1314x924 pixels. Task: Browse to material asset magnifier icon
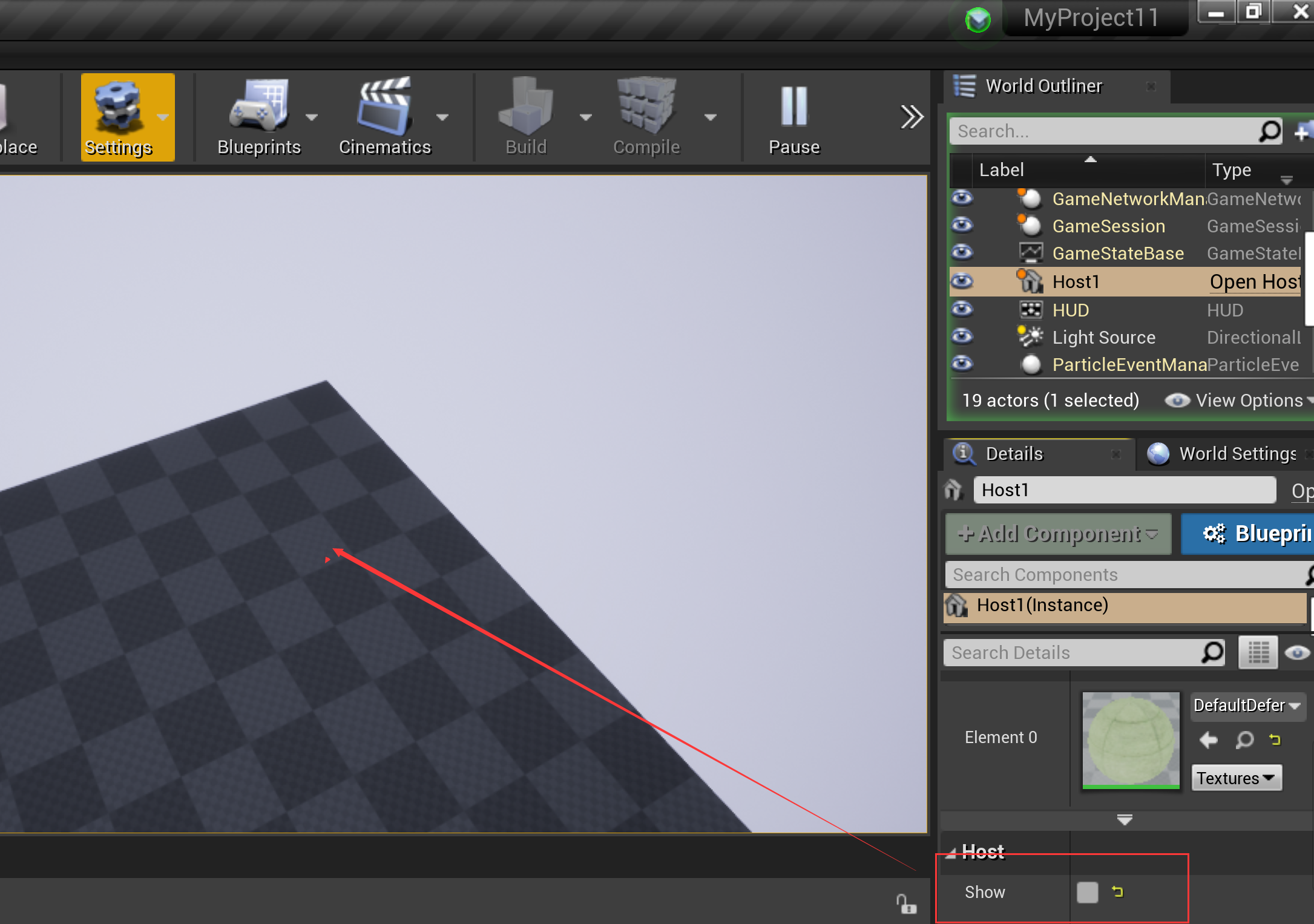pos(1244,739)
